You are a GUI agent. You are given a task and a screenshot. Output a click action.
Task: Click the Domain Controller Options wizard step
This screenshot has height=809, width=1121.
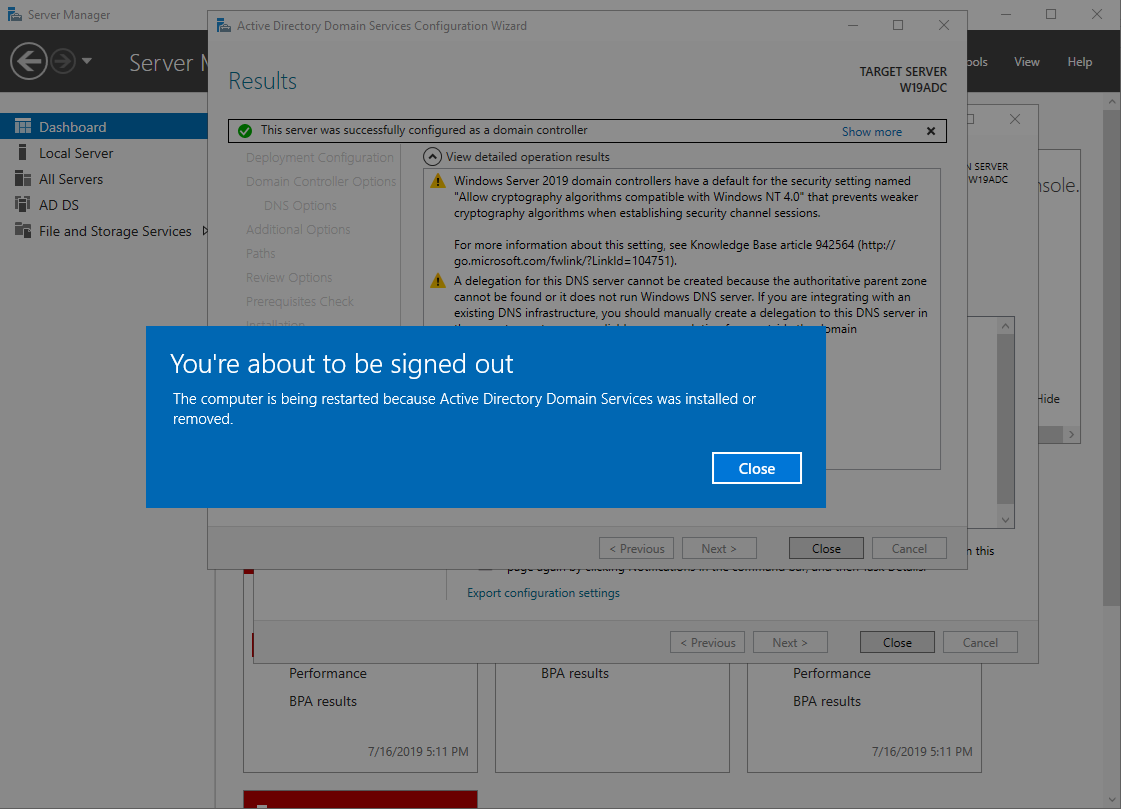click(x=321, y=182)
